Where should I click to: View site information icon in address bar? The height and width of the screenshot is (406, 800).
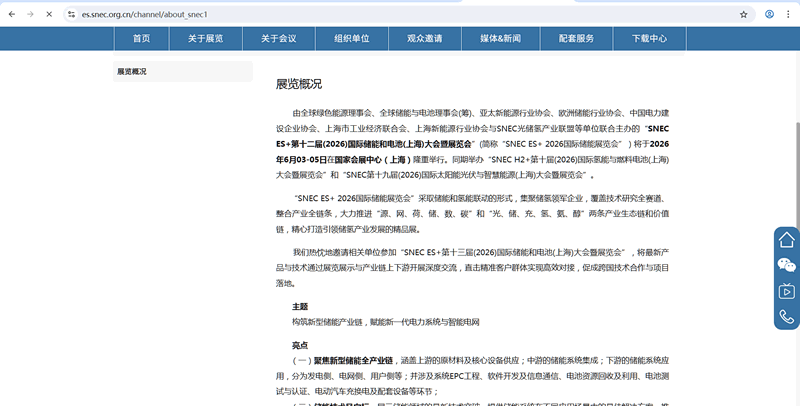coord(71,14)
